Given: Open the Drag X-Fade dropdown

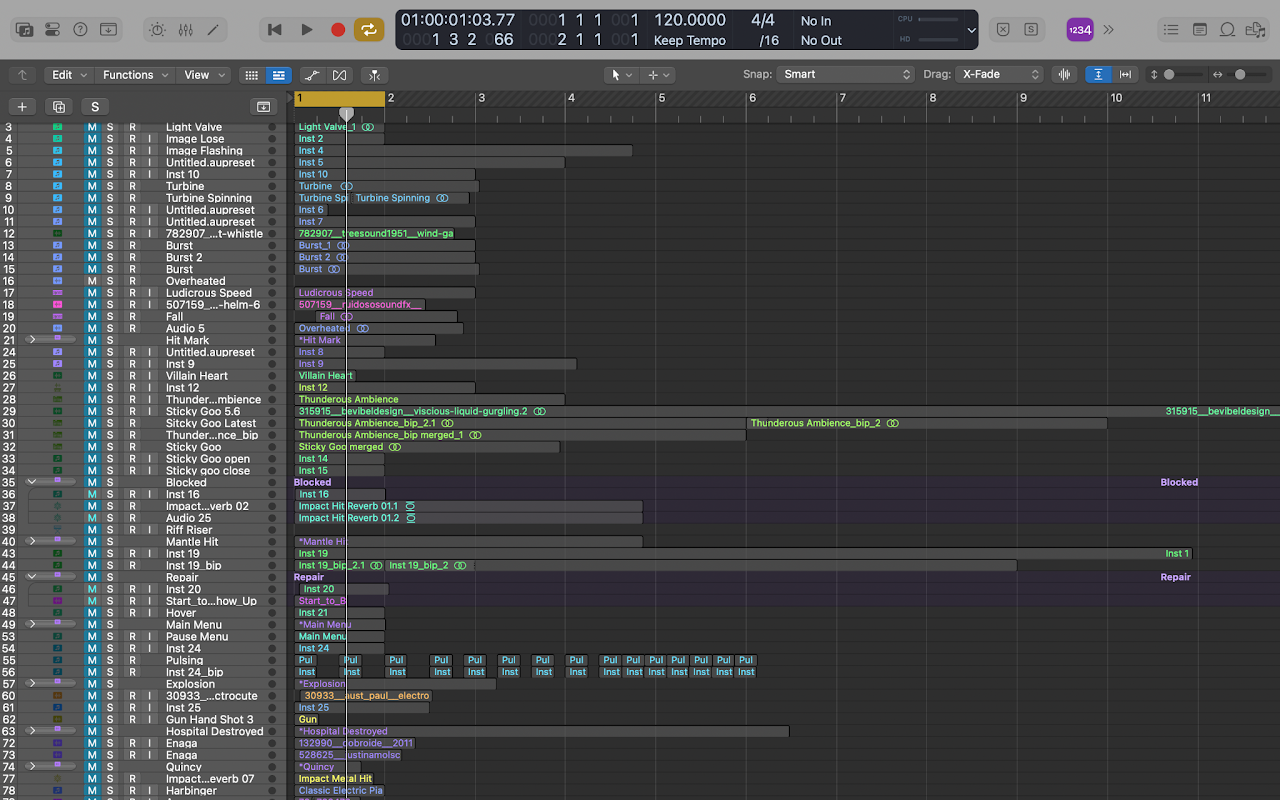Looking at the screenshot, I should (x=999, y=75).
